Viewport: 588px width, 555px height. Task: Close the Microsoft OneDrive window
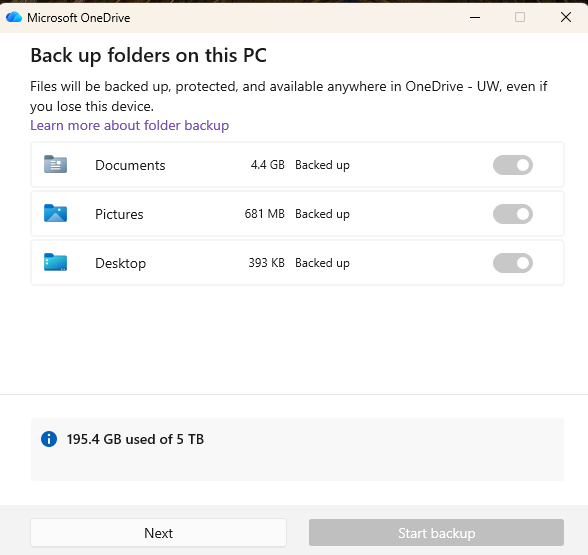[566, 17]
